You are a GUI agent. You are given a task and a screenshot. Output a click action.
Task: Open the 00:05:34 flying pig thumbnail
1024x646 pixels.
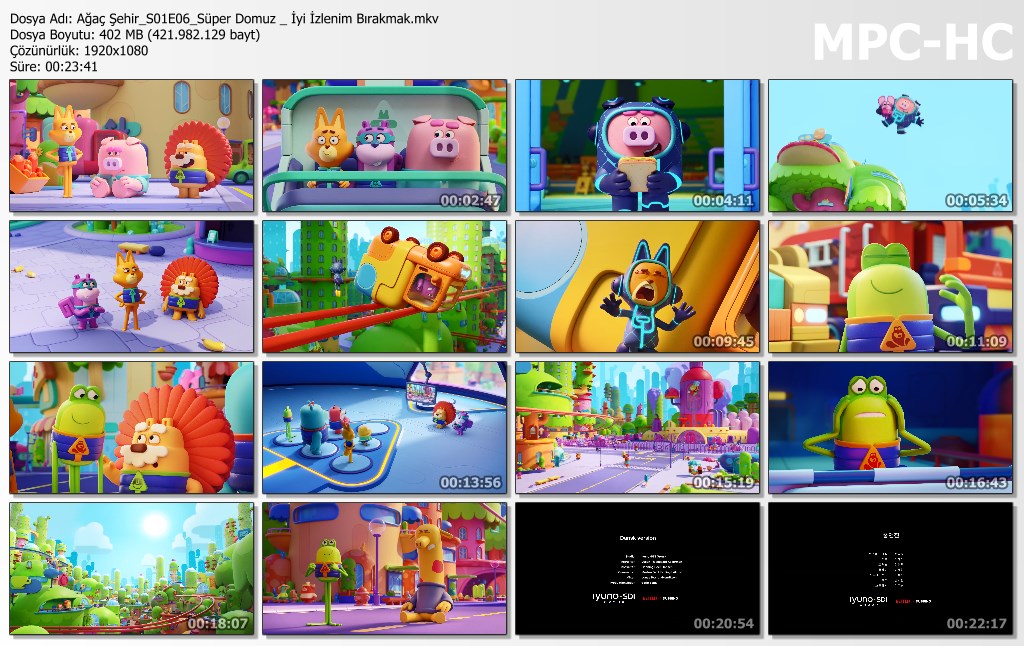tap(890, 146)
